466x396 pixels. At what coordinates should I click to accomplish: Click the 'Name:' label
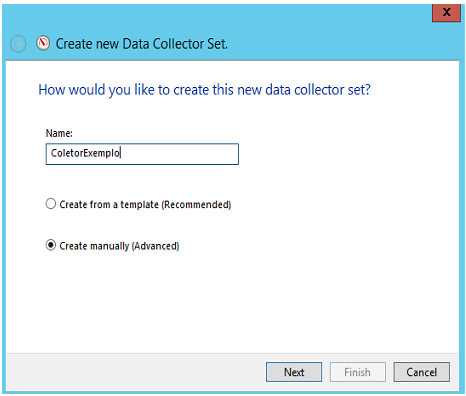tap(59, 133)
